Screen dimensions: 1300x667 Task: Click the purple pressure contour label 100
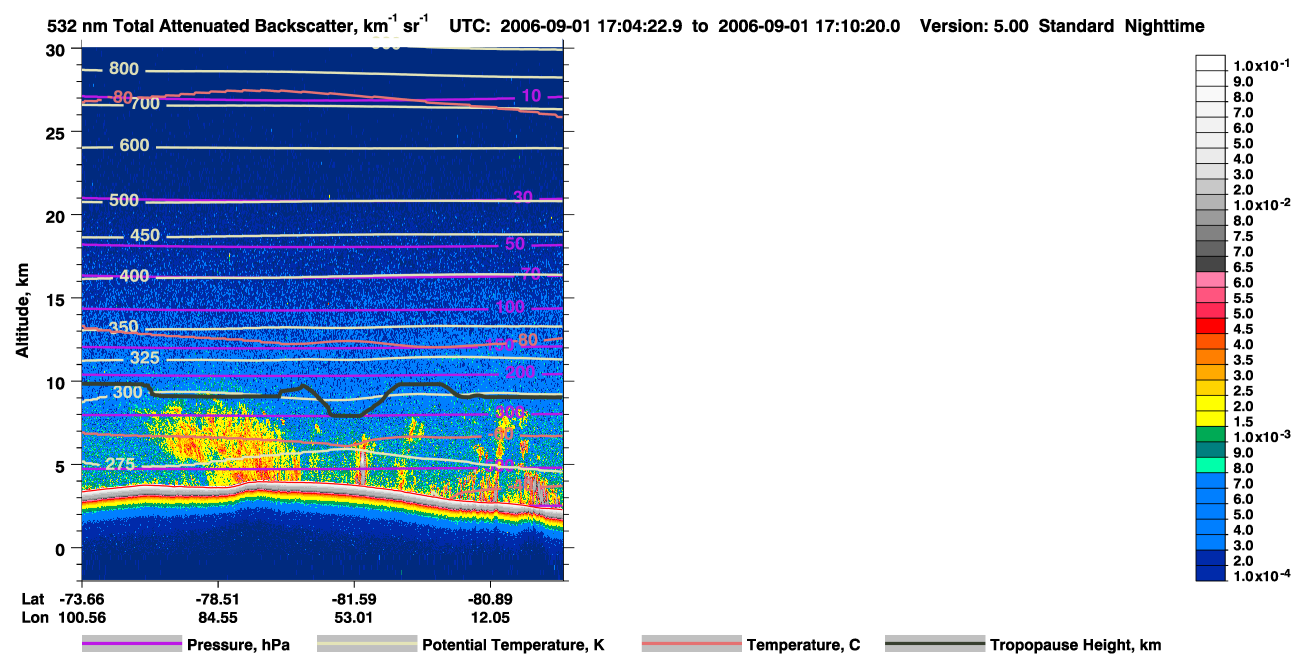tap(510, 306)
